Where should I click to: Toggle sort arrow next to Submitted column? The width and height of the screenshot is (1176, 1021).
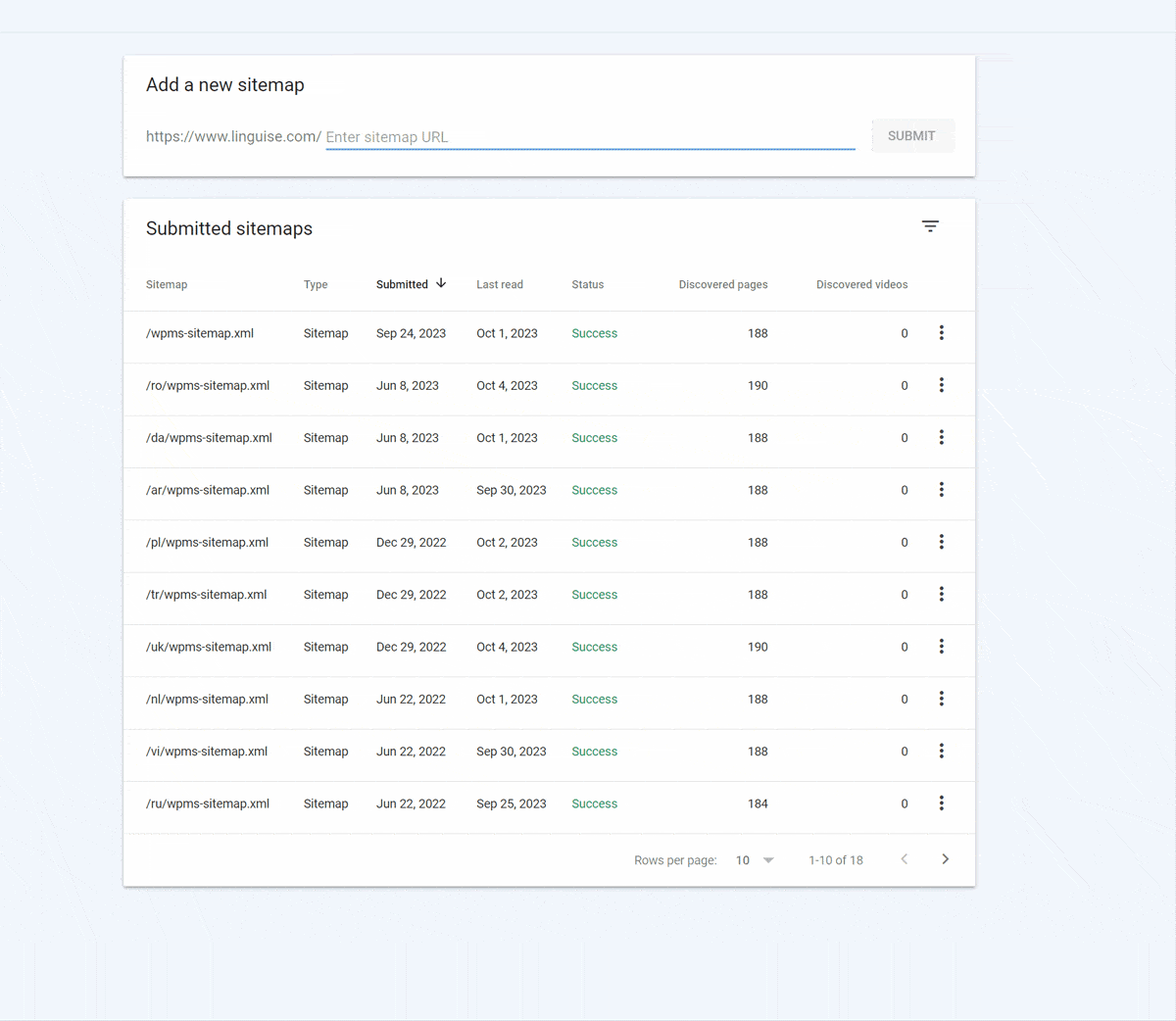[441, 283]
